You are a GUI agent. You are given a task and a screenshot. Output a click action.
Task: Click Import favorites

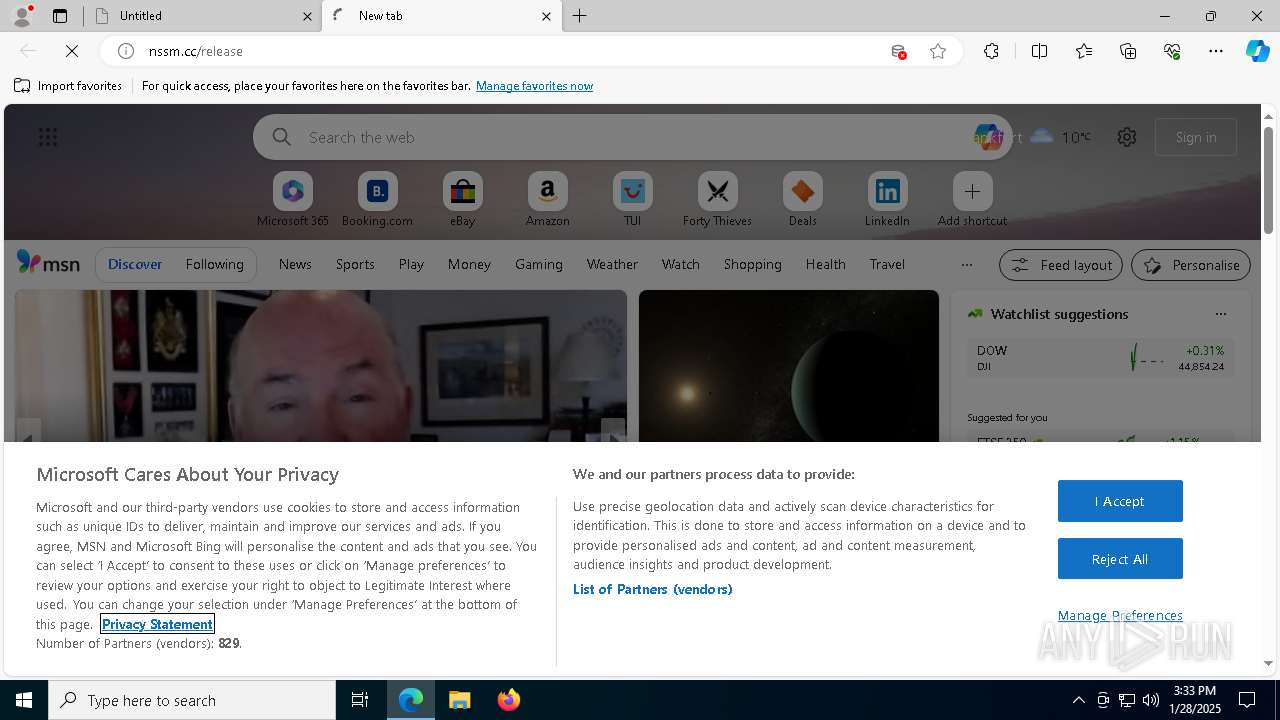(x=68, y=86)
